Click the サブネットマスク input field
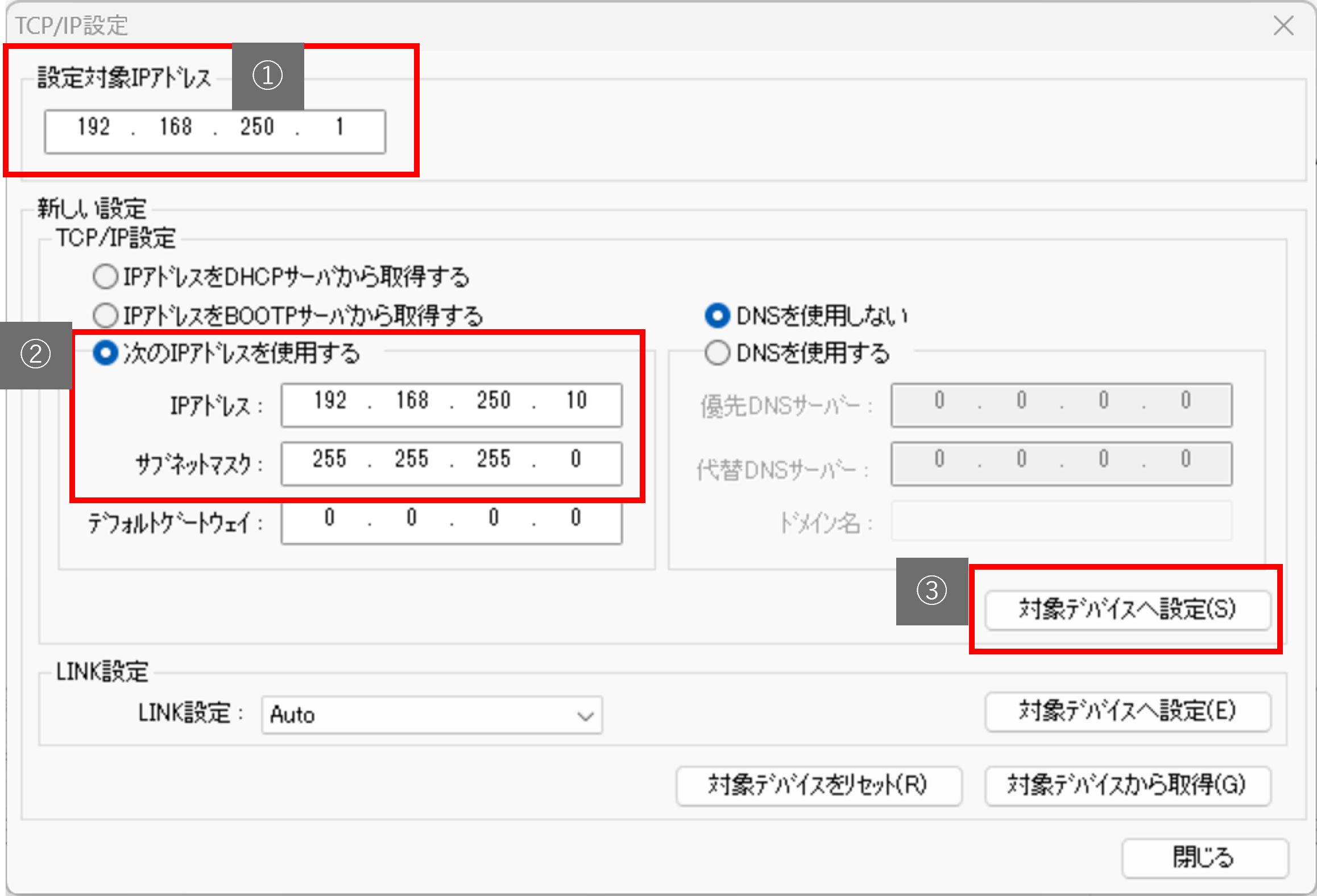The height and width of the screenshot is (896, 1317). click(451, 463)
